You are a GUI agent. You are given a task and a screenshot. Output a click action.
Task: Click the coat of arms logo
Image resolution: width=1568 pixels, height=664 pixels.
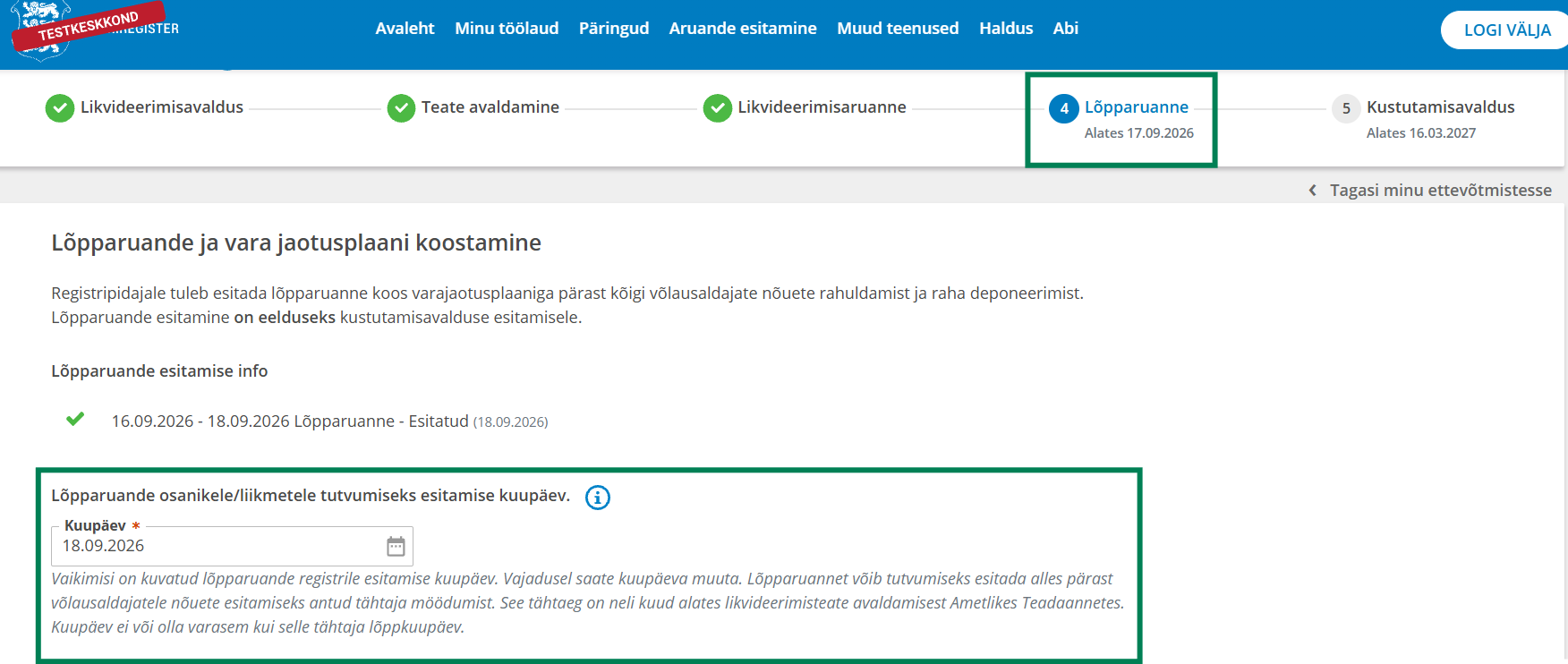pos(40,30)
